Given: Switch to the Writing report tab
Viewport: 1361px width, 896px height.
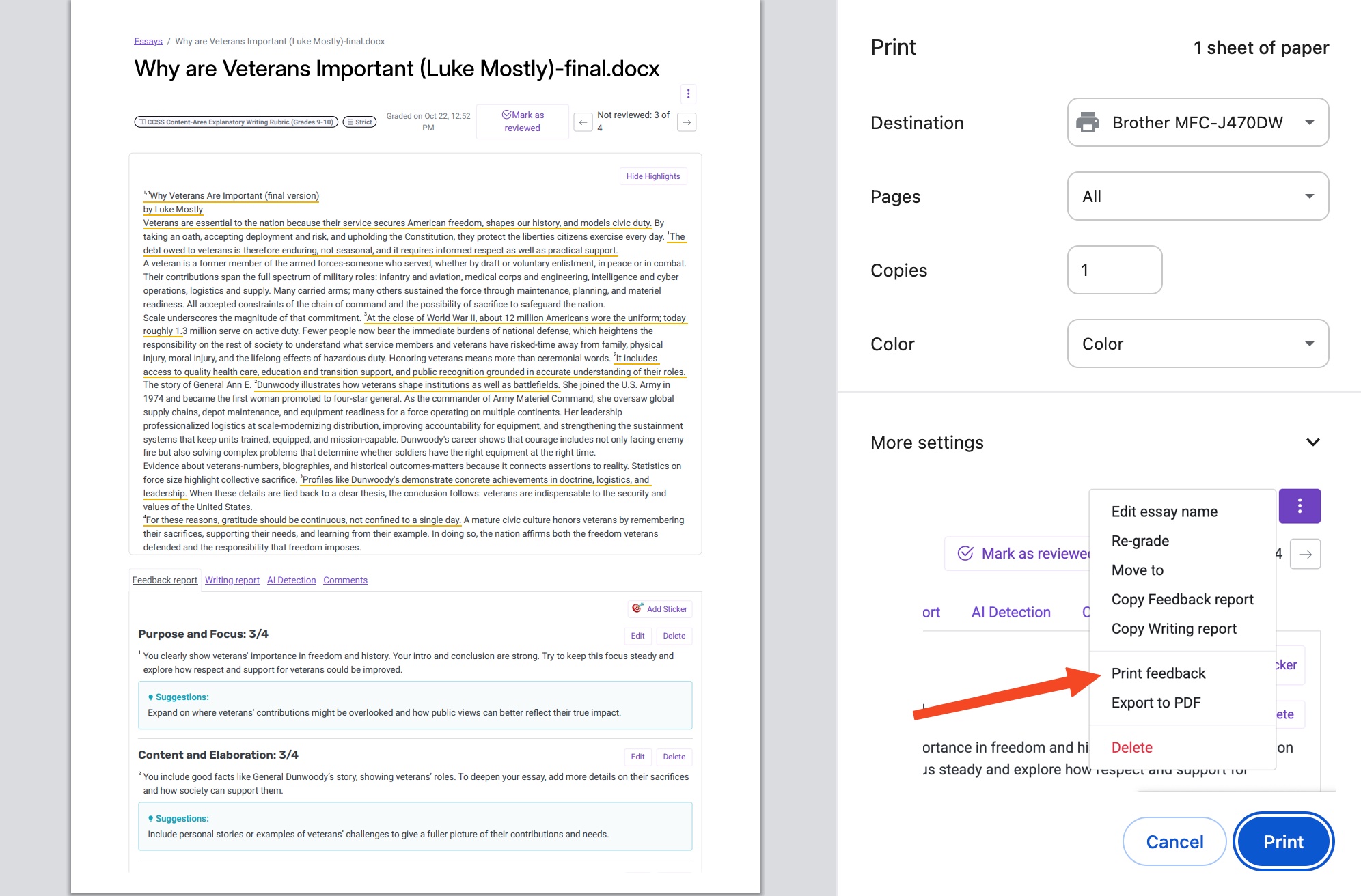Looking at the screenshot, I should pos(232,580).
